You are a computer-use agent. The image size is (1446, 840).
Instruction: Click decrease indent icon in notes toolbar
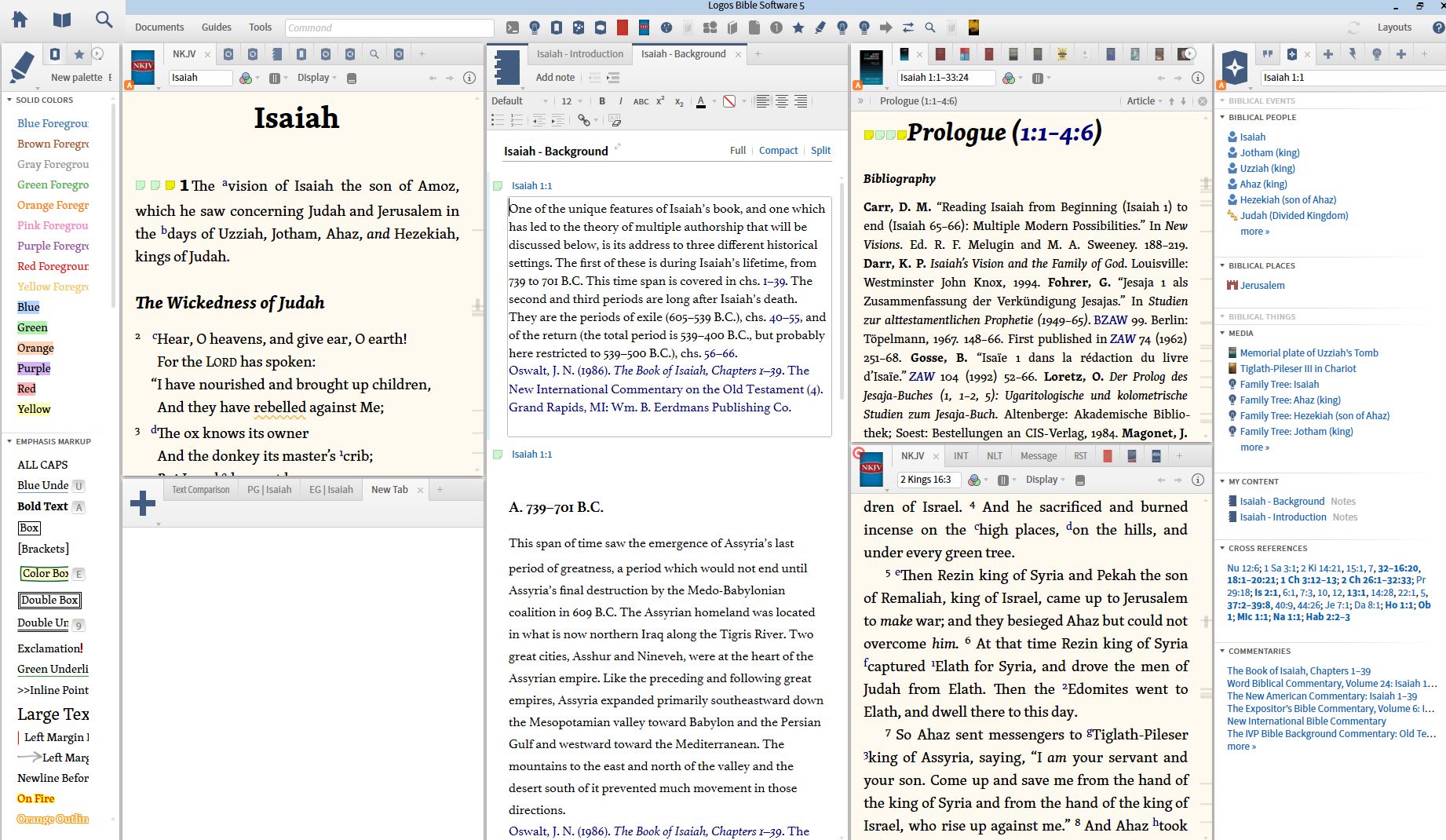click(539, 120)
